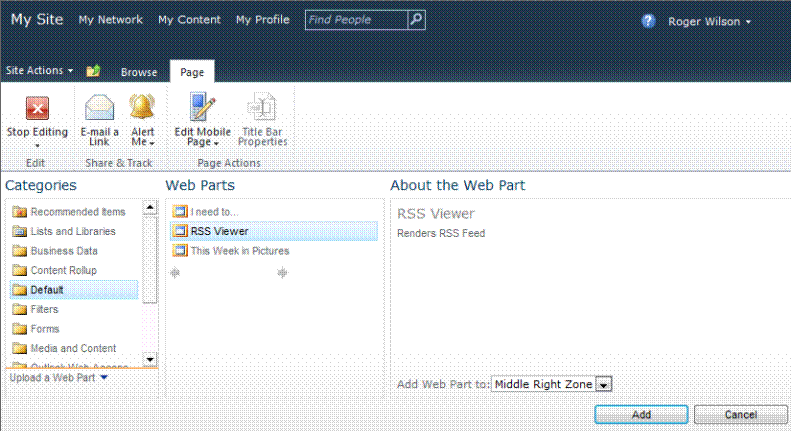793x432 pixels.
Task: Open the Site Actions menu
Action: pos(39,70)
